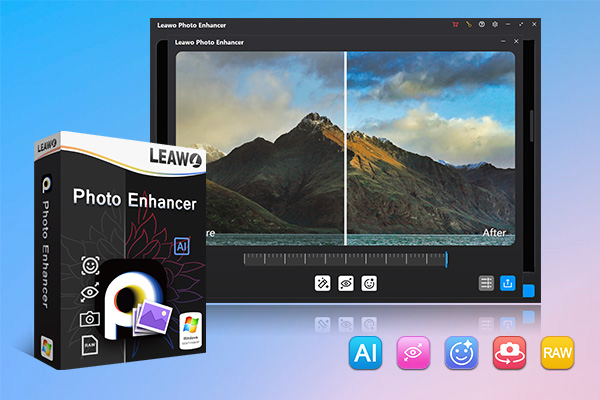
Task: Click the Photo Enhancer box title text
Action: [x=135, y=199]
